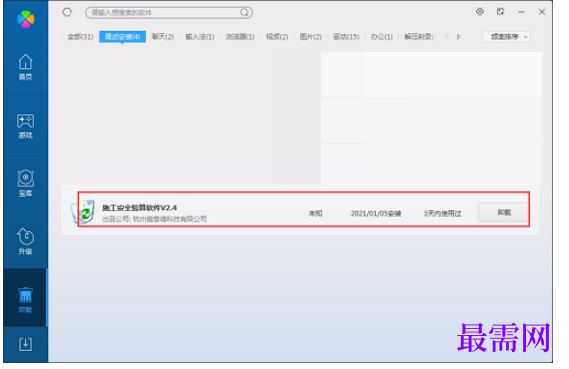Open the download manager icon at sidebar bottom
The height and width of the screenshot is (369, 569).
point(25,344)
